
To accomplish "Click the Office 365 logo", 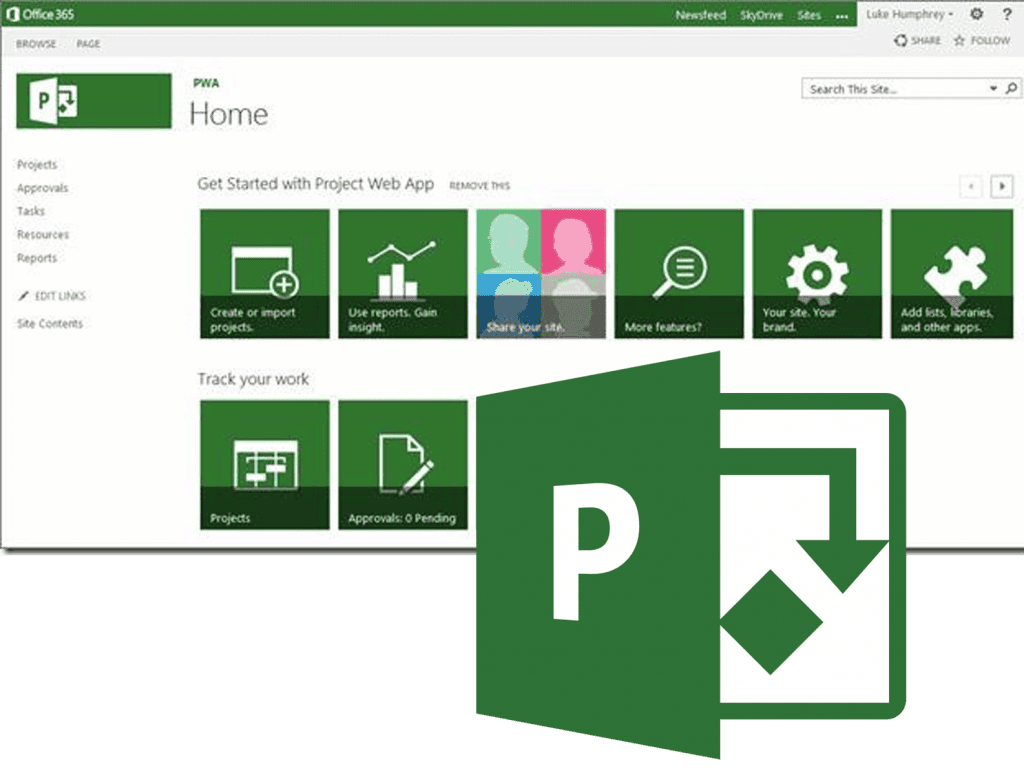I will point(40,14).
